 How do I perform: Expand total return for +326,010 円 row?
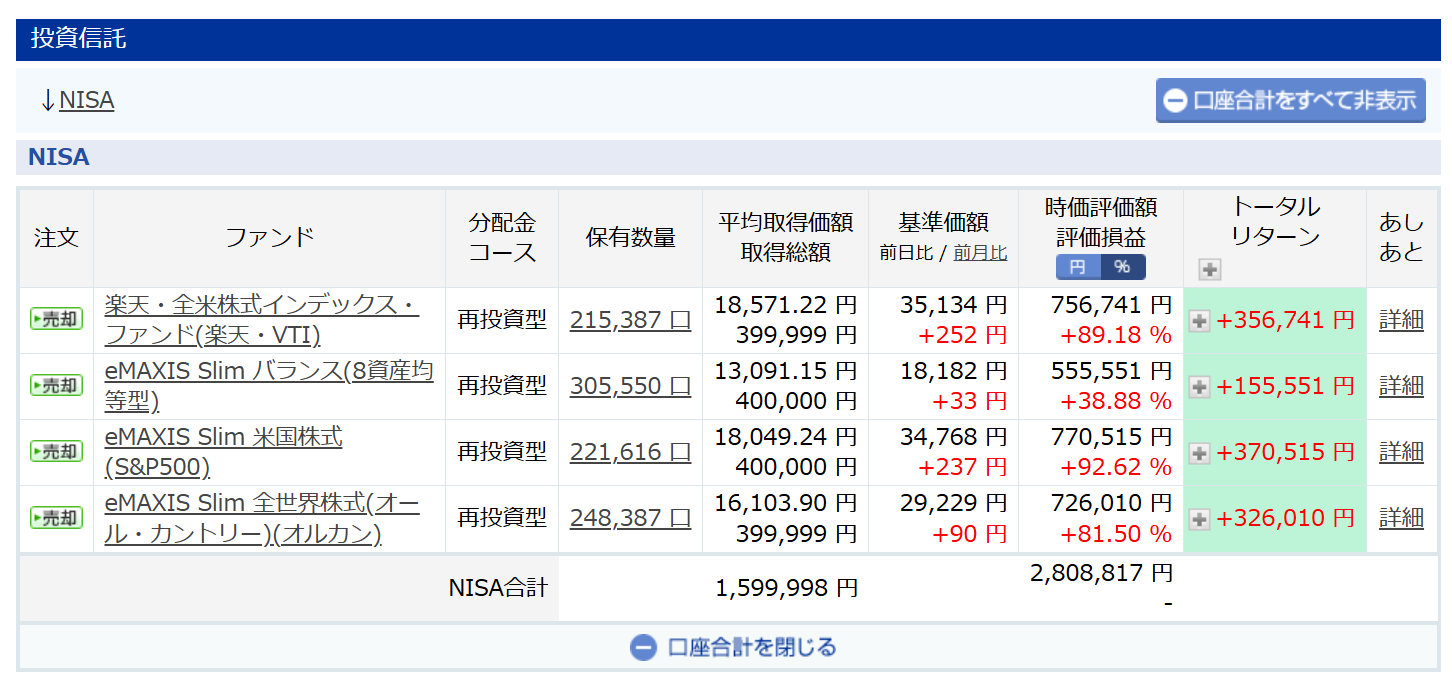[1199, 518]
